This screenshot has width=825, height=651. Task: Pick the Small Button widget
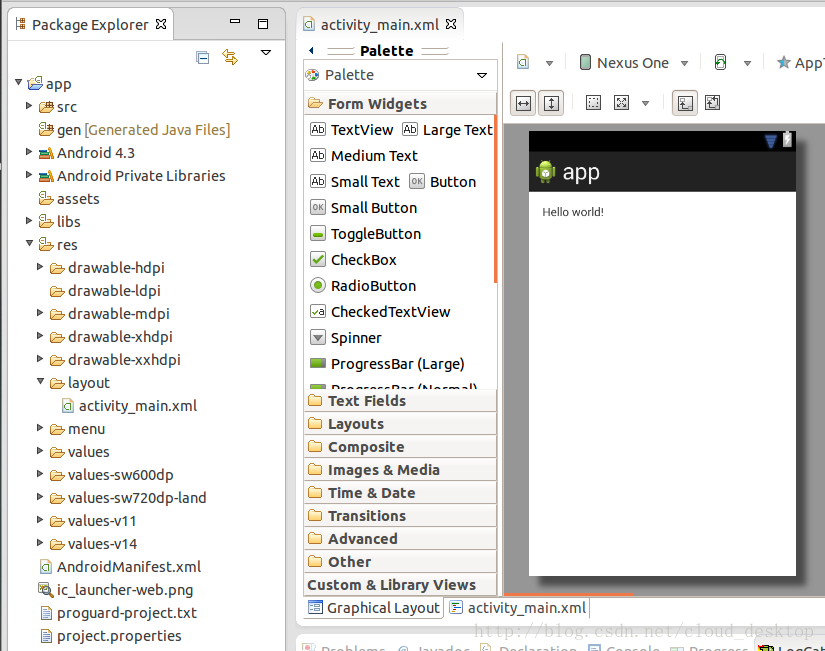364,208
